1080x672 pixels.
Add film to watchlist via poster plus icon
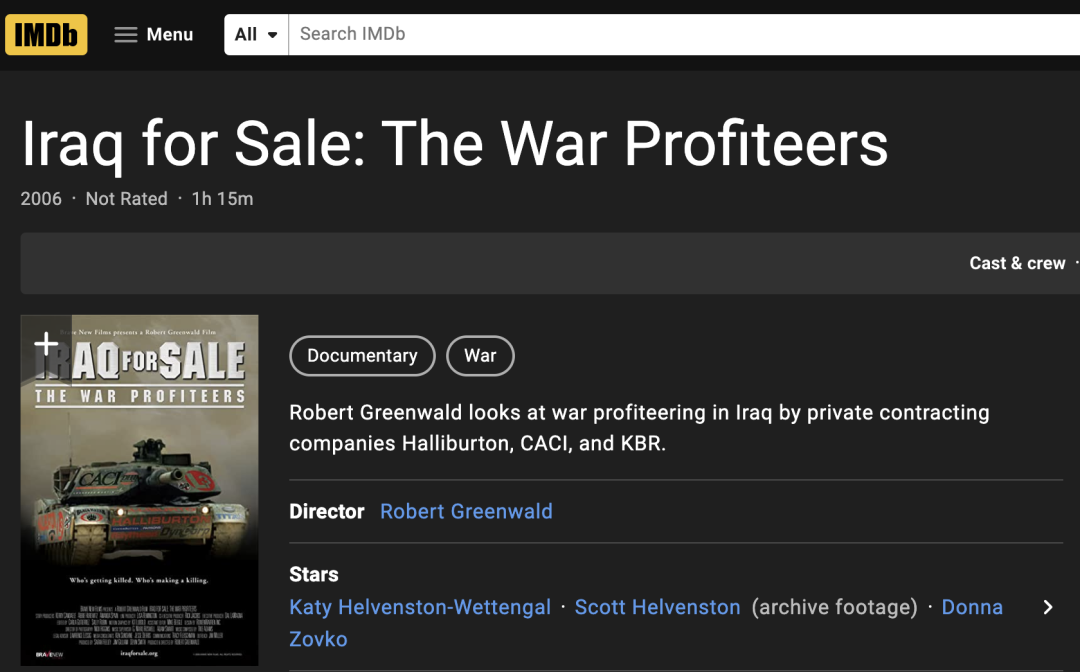point(46,345)
